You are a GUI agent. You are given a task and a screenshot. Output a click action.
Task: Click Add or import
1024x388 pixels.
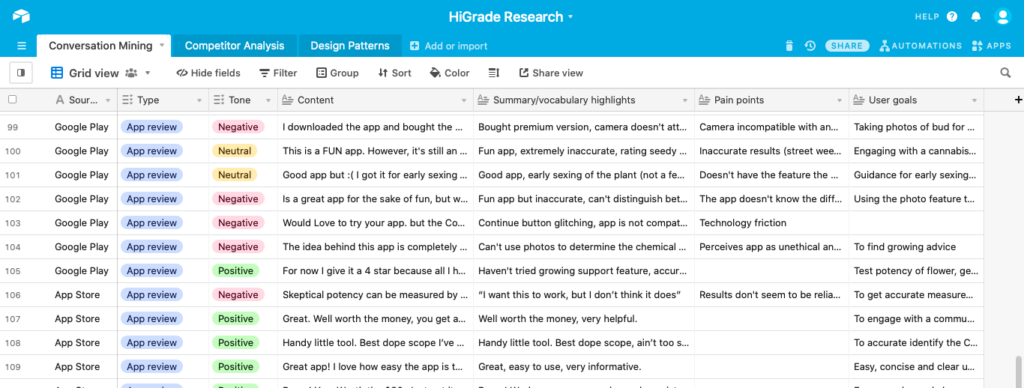pyautogui.click(x=449, y=46)
